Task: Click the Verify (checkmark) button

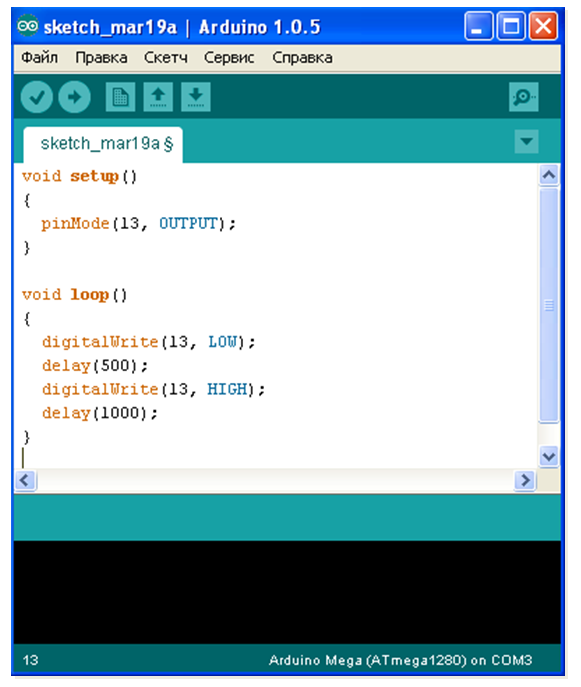Action: point(36,97)
